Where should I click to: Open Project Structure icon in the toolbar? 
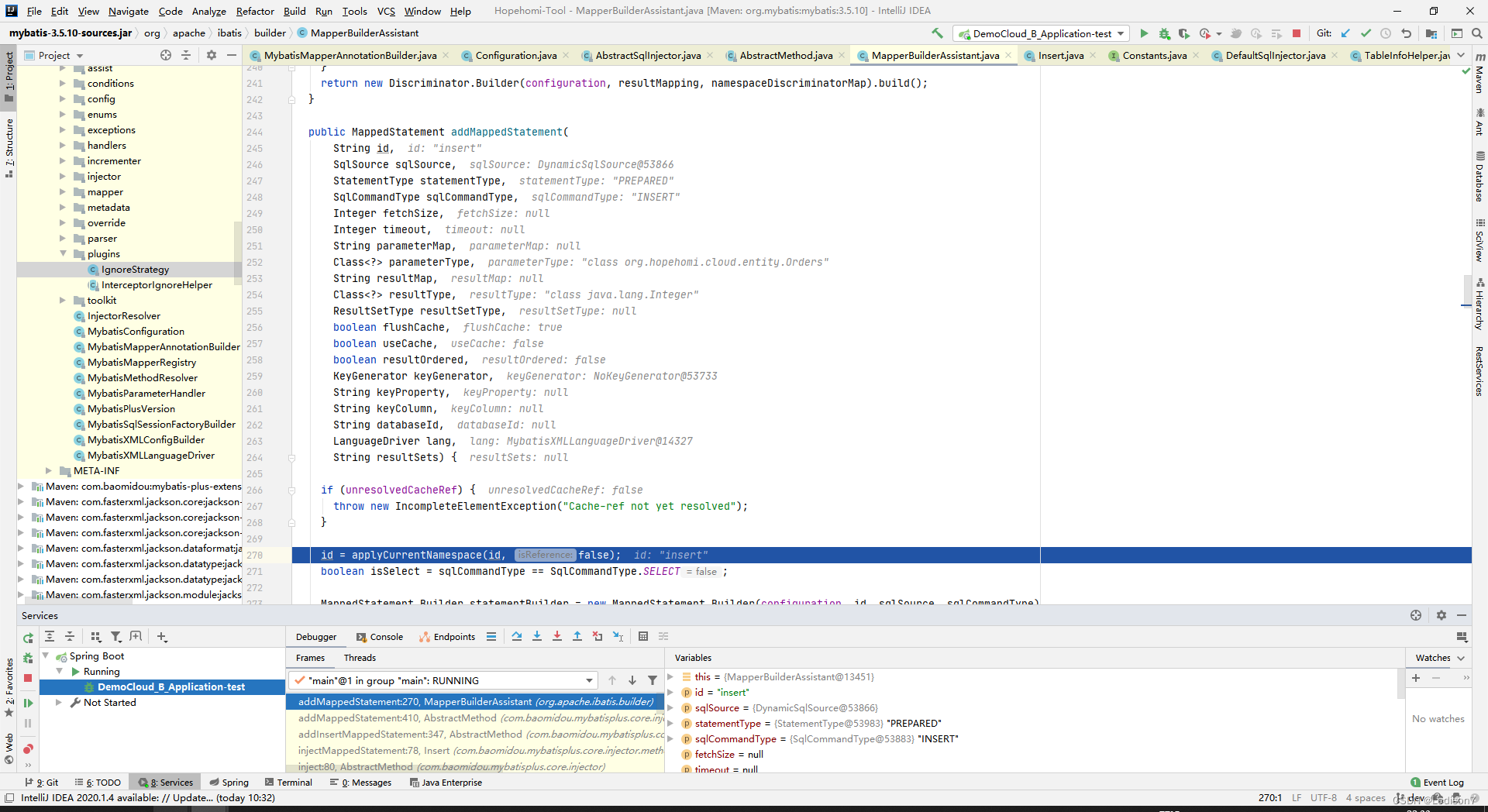coord(1431,33)
